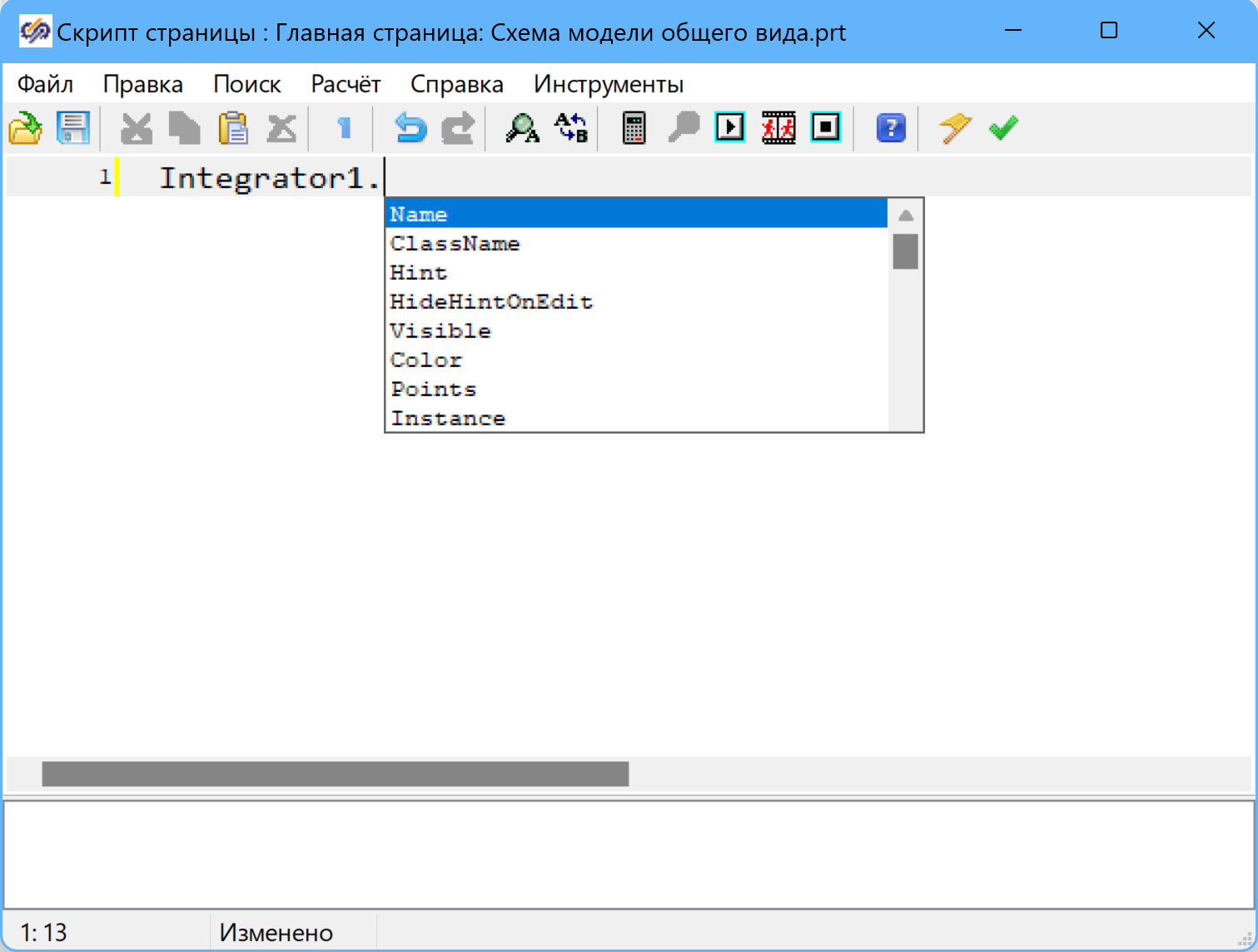Click the blue help question mark icon
The width and height of the screenshot is (1258, 952).
tap(890, 128)
